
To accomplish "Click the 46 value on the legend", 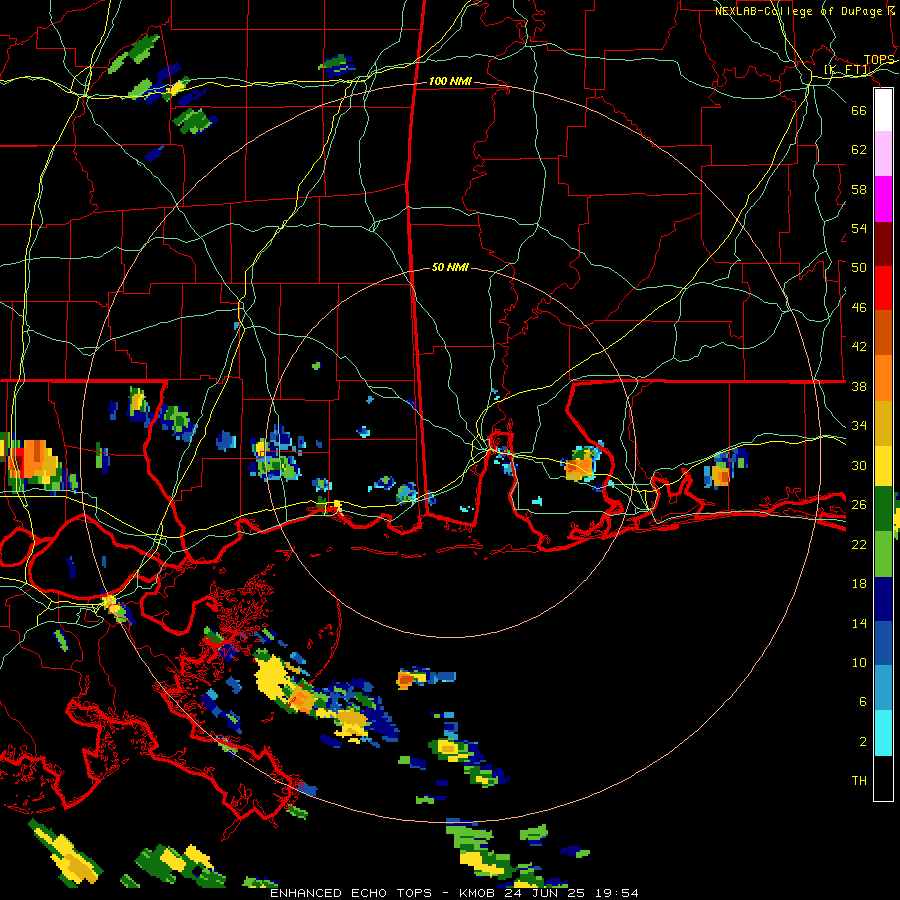I will point(859,308).
